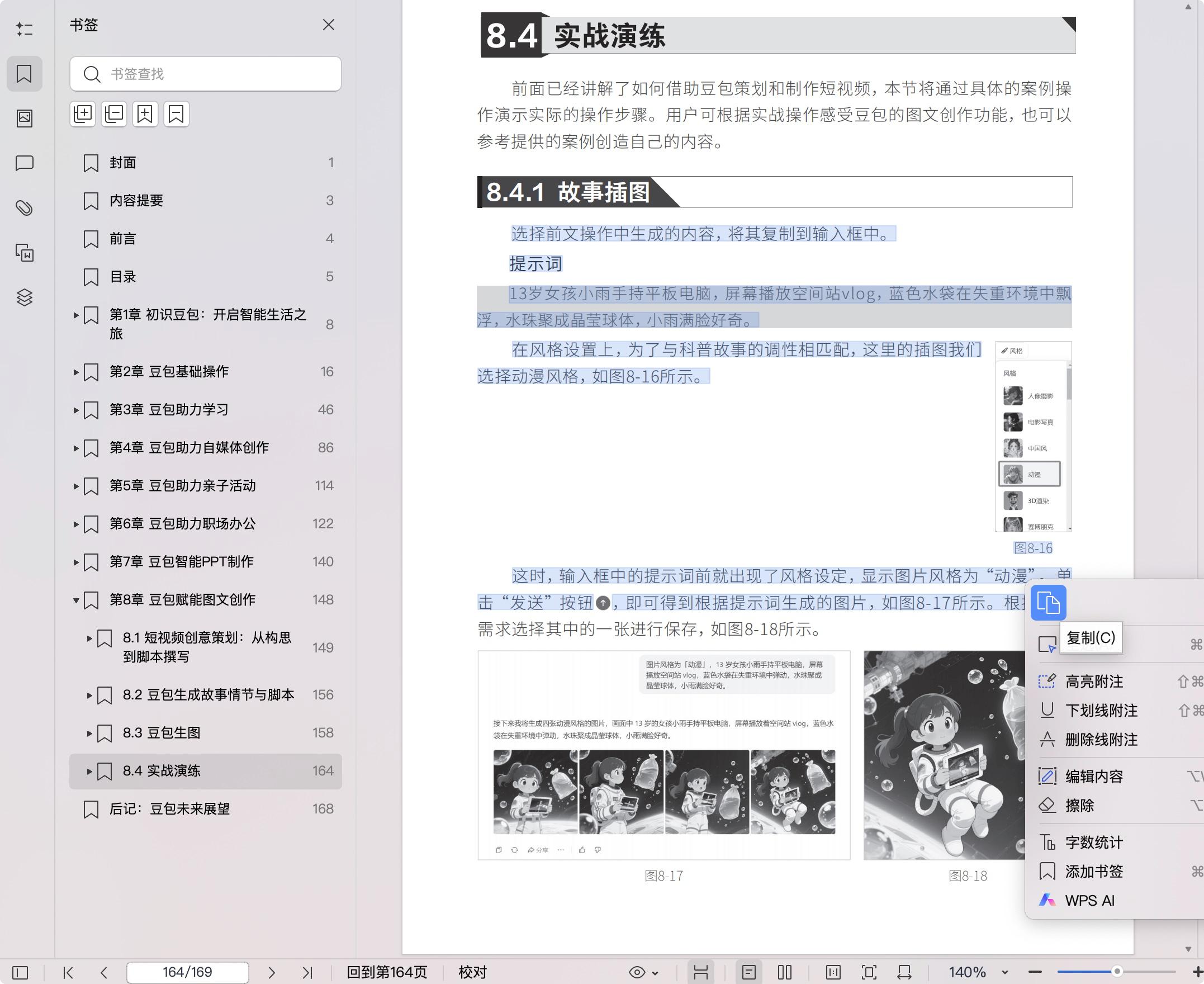The width and height of the screenshot is (1204, 984).
Task: Open eye-protection mode dropdown arrow
Action: pos(656,973)
